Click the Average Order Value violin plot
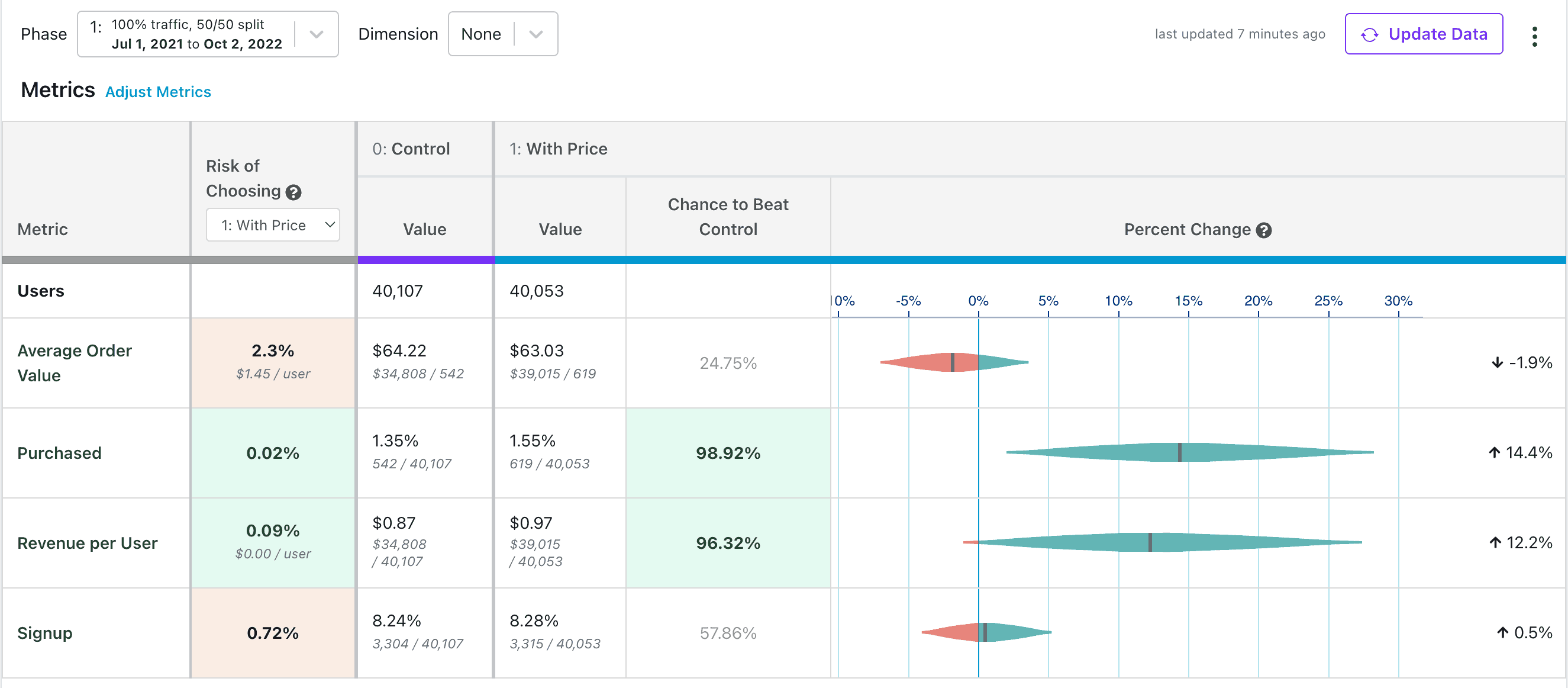Image resolution: width=1568 pixels, height=688 pixels. pyautogui.click(x=953, y=362)
